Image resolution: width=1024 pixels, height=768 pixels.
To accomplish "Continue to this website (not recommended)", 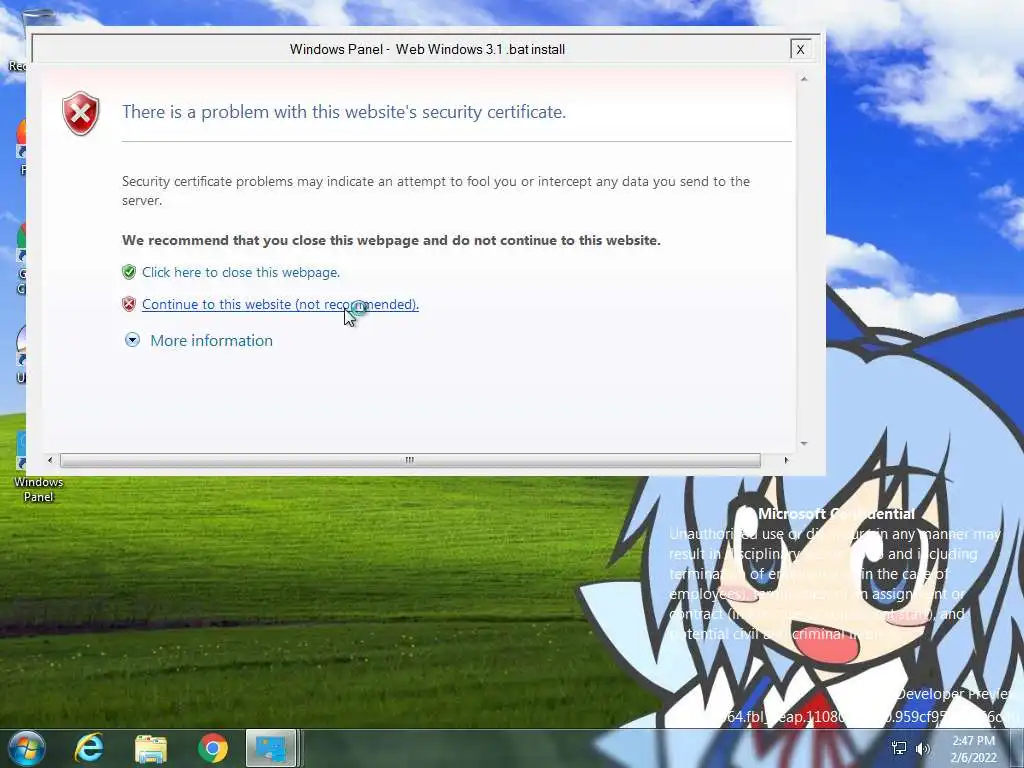I will coord(280,304).
